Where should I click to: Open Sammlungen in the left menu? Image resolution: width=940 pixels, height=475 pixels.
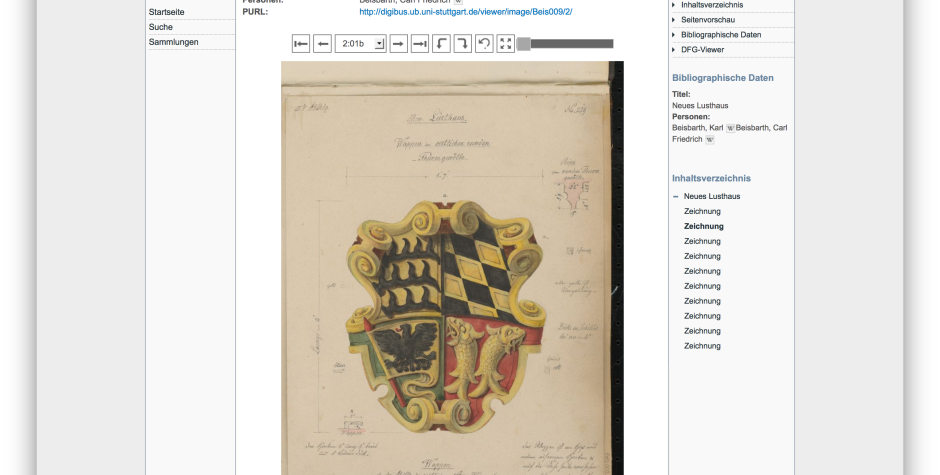tap(173, 42)
